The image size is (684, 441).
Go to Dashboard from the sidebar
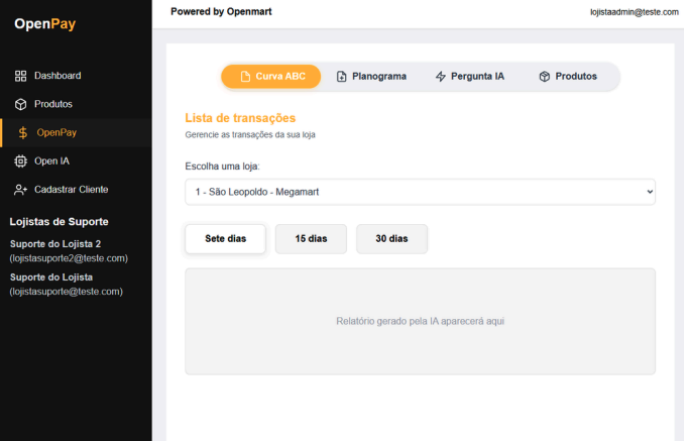(57, 76)
